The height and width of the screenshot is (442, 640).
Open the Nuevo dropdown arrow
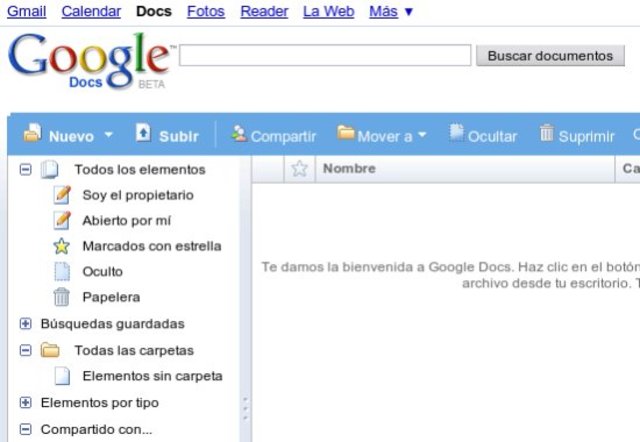pyautogui.click(x=108, y=135)
